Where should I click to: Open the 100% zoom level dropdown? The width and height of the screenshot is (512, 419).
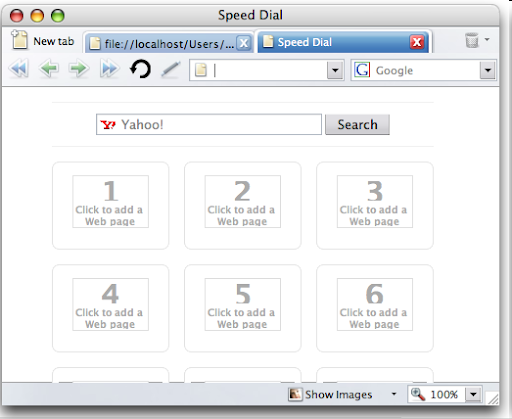tap(473, 395)
